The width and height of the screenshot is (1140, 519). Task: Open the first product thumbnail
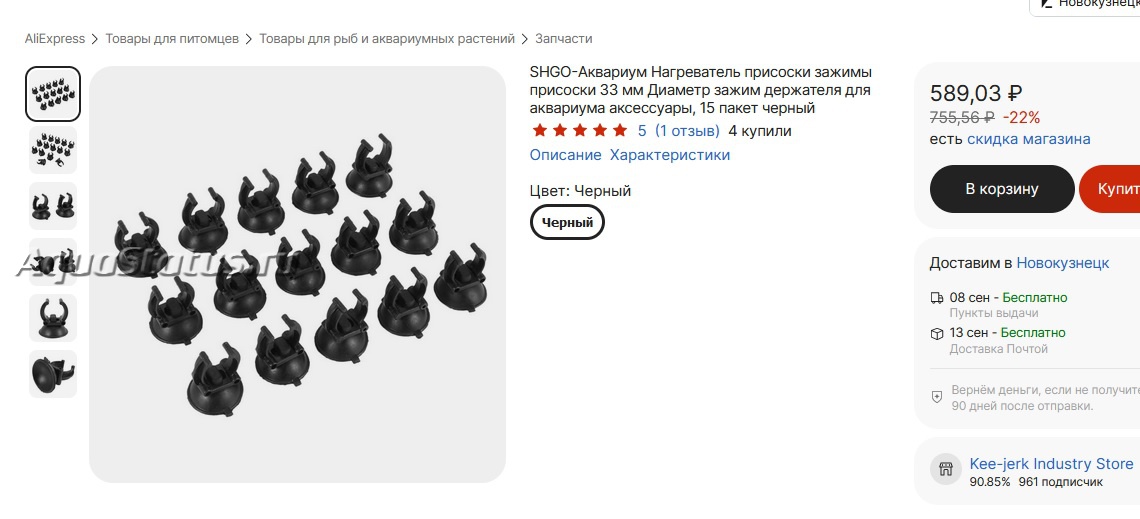point(53,94)
